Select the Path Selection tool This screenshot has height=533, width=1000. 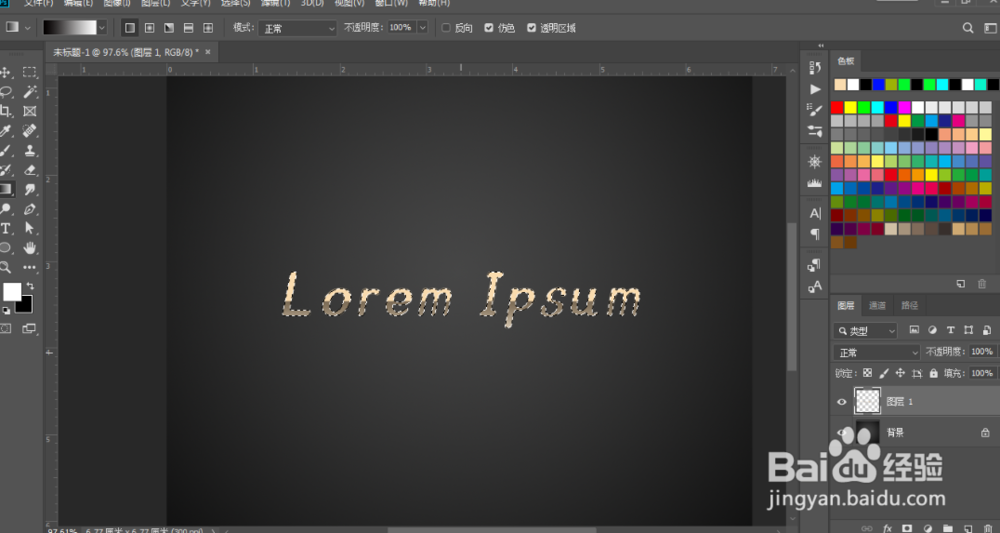29,228
